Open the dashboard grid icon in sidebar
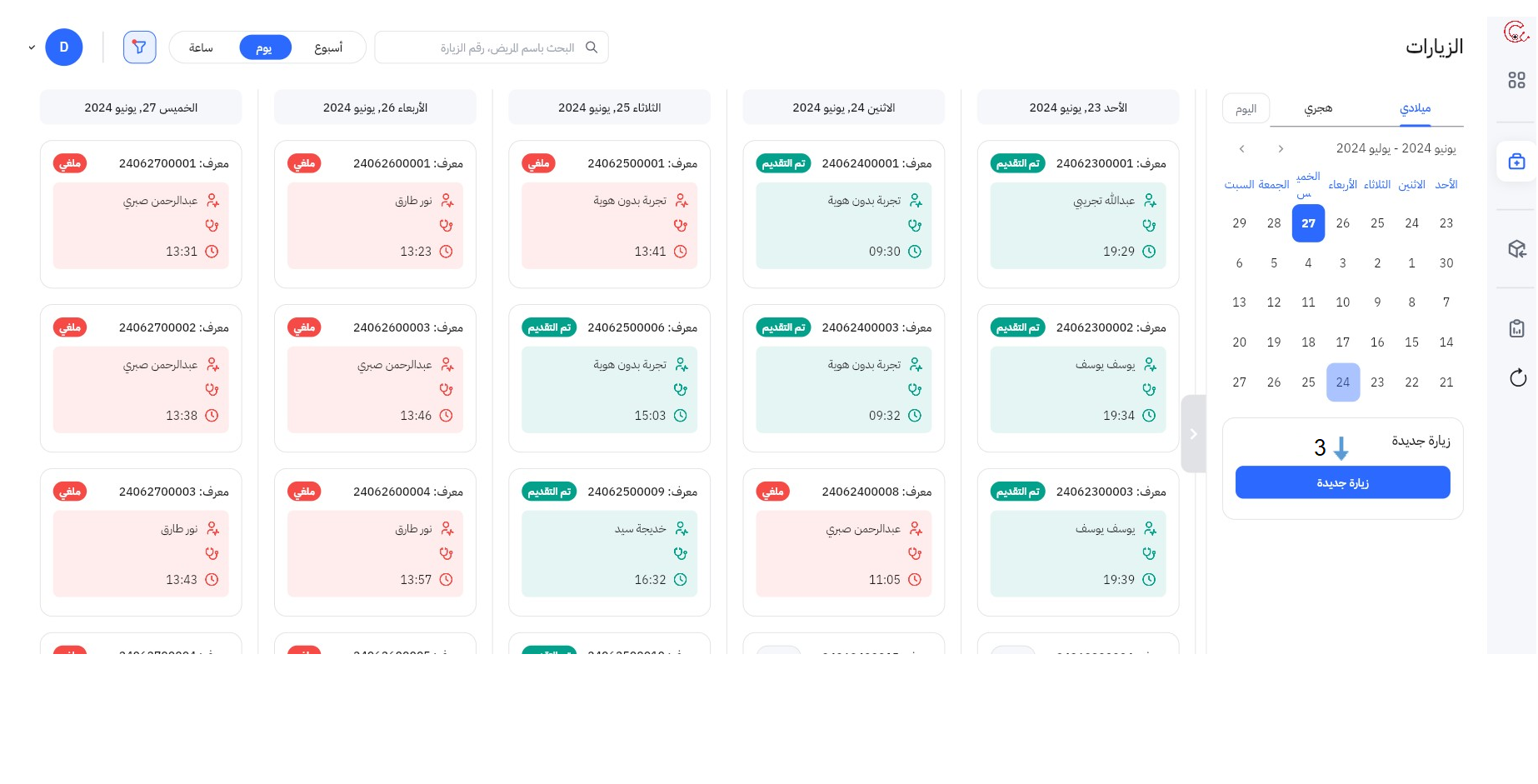Image resolution: width=1538 pixels, height=784 pixels. point(1516,80)
